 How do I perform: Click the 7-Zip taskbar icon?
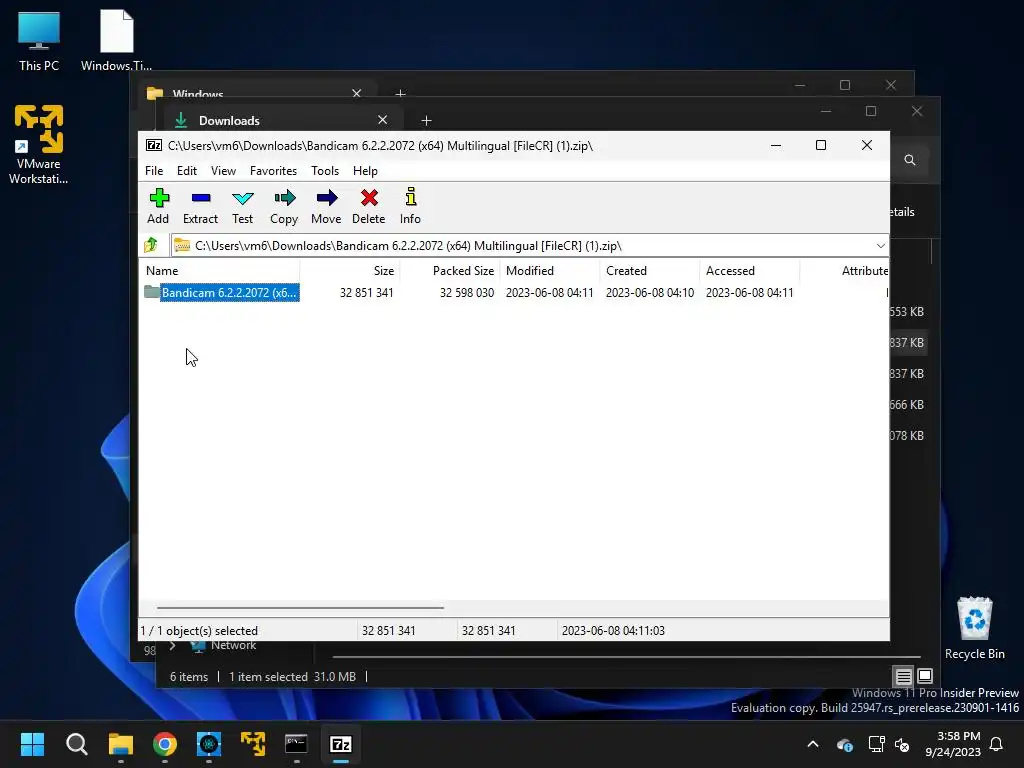coord(341,744)
